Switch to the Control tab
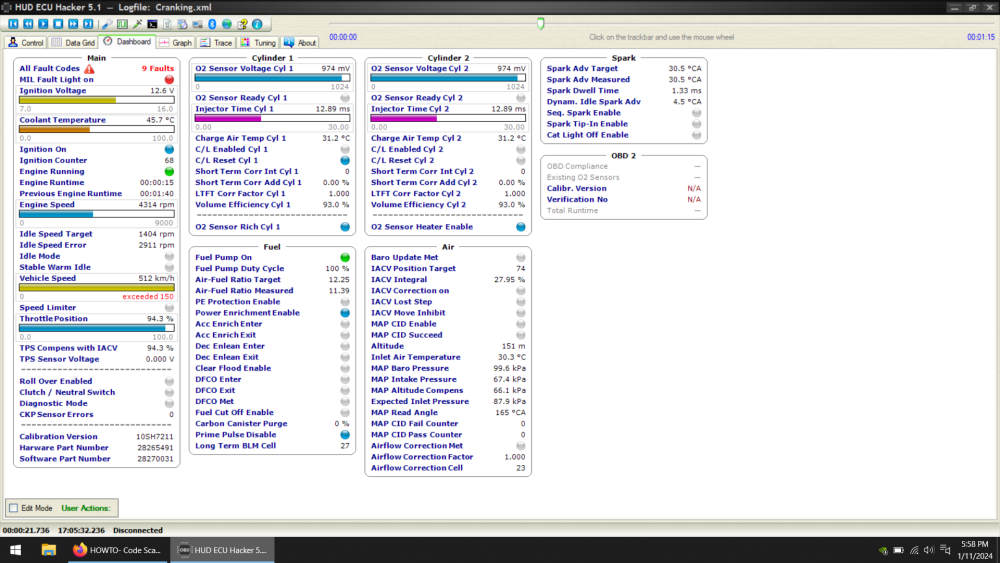 26,43
